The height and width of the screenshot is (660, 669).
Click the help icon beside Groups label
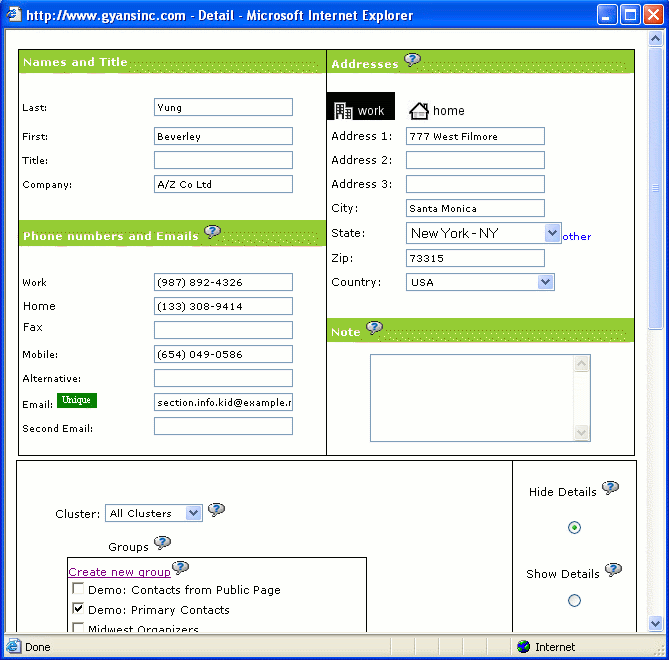162,543
